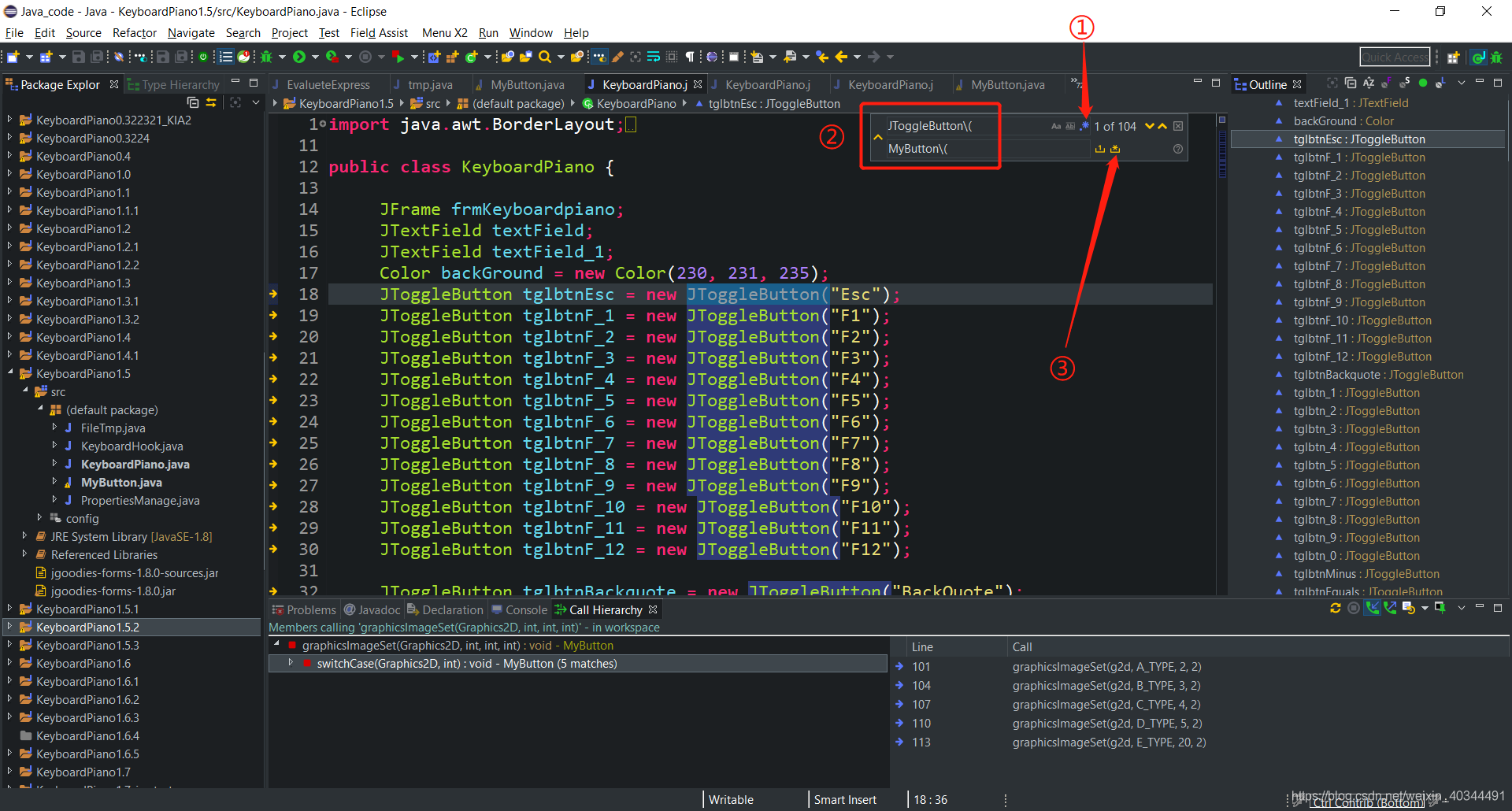
Task: Click the replace field containing MyButton\(
Action: click(x=988, y=149)
